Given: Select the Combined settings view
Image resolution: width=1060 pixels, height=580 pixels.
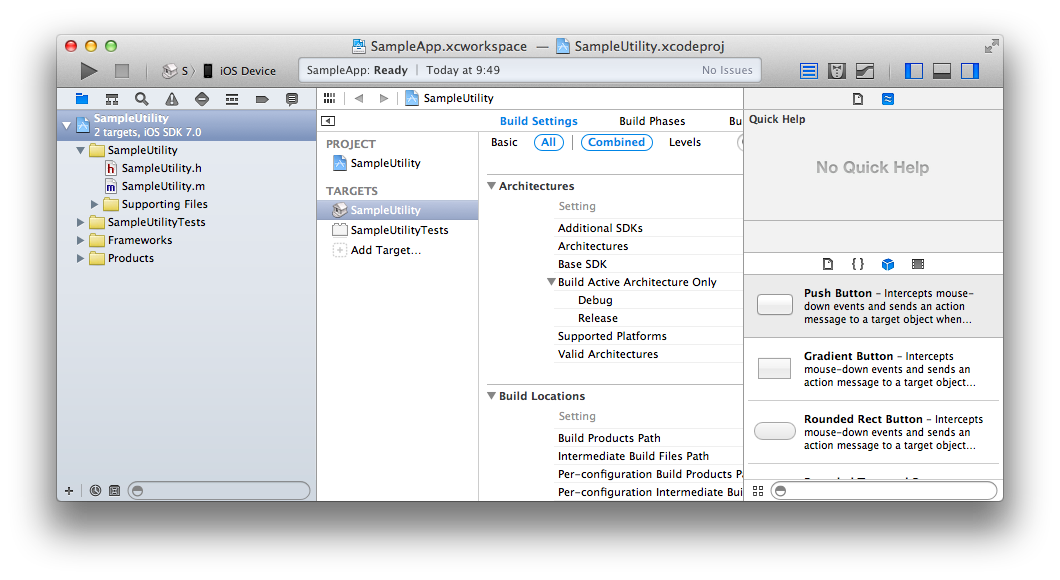Looking at the screenshot, I should pos(617,142).
